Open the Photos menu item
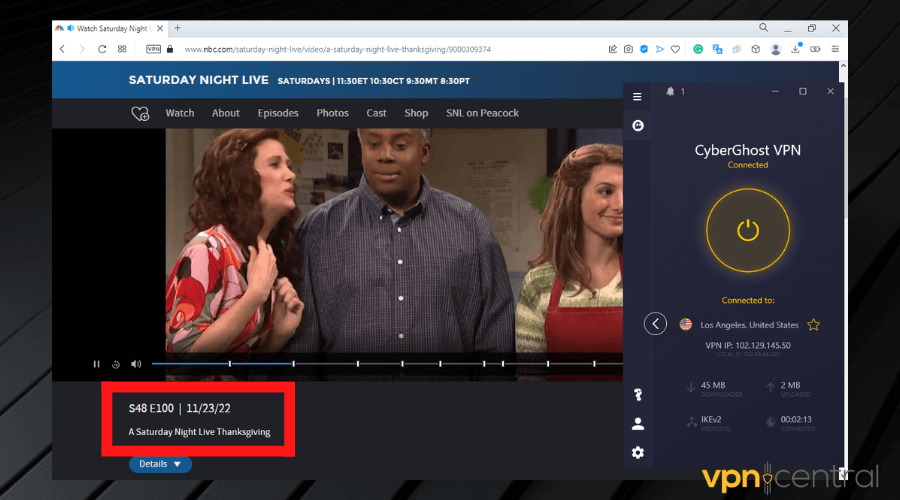Viewport: 900px width, 500px height. click(332, 113)
